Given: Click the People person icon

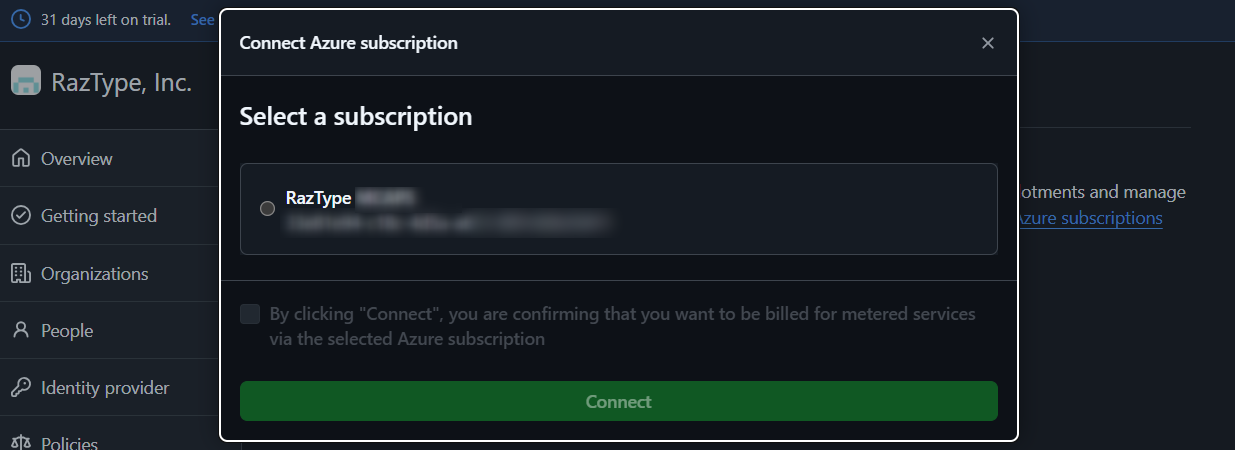Looking at the screenshot, I should tap(21, 331).
